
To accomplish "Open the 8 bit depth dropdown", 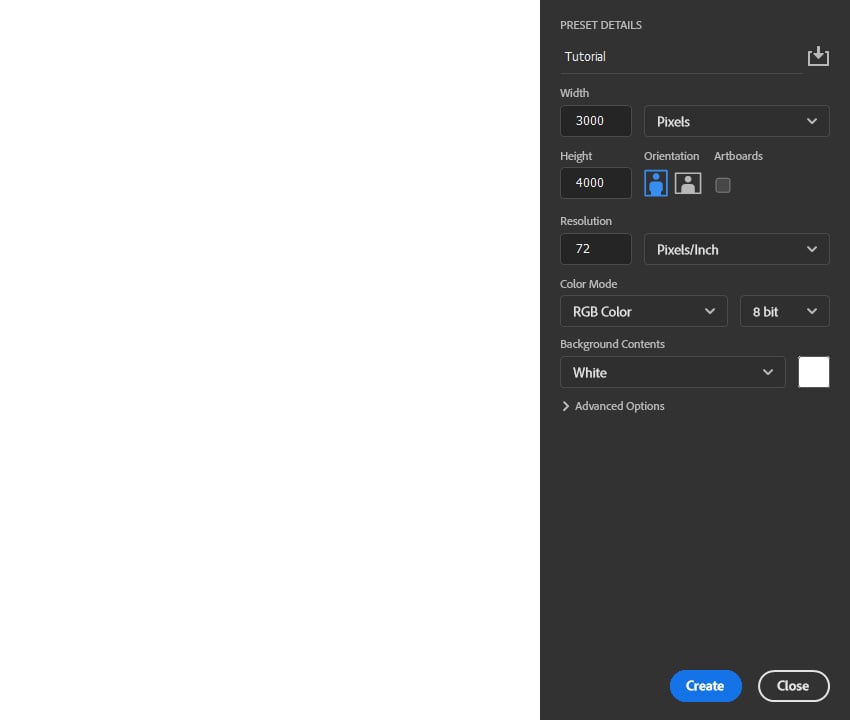I will click(785, 311).
